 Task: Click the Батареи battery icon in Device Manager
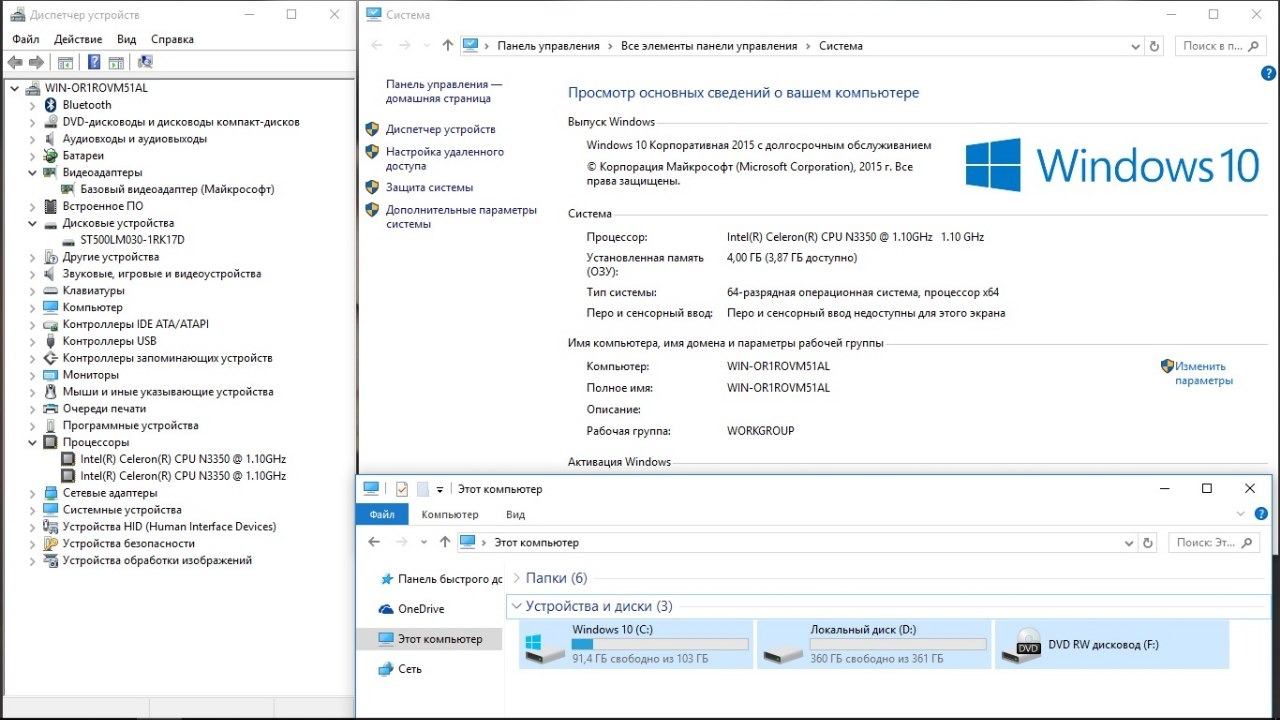[51, 155]
